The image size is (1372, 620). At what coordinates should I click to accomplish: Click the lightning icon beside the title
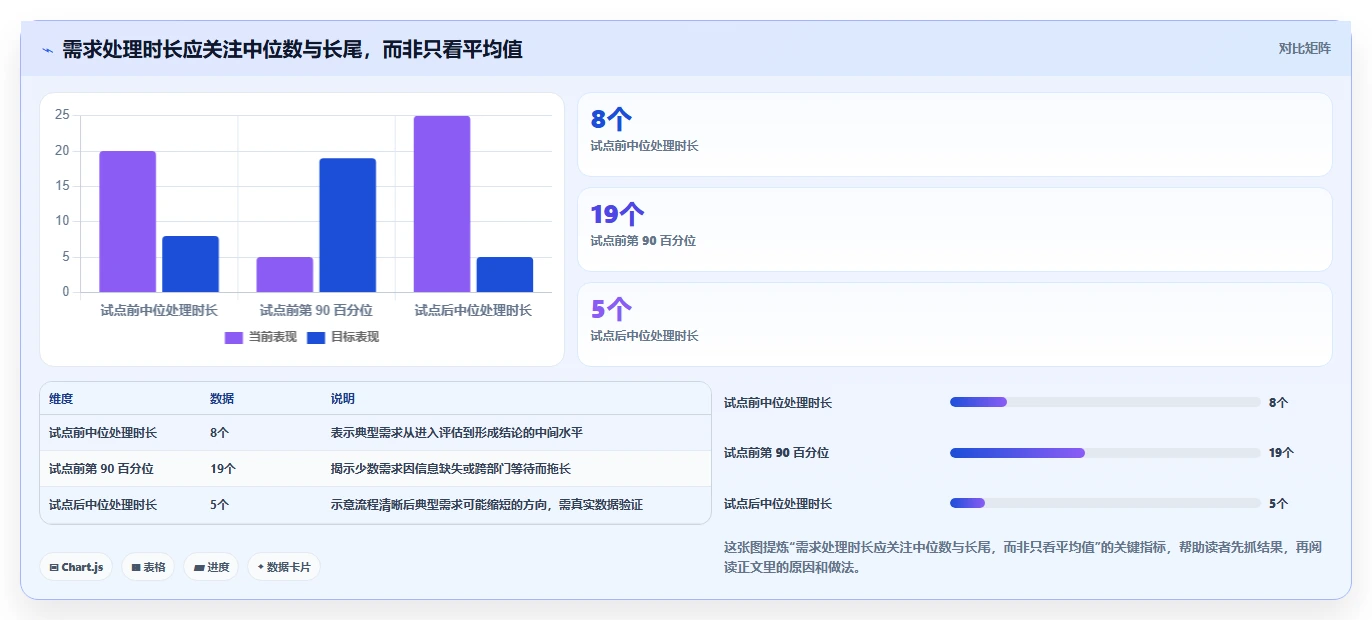47,50
